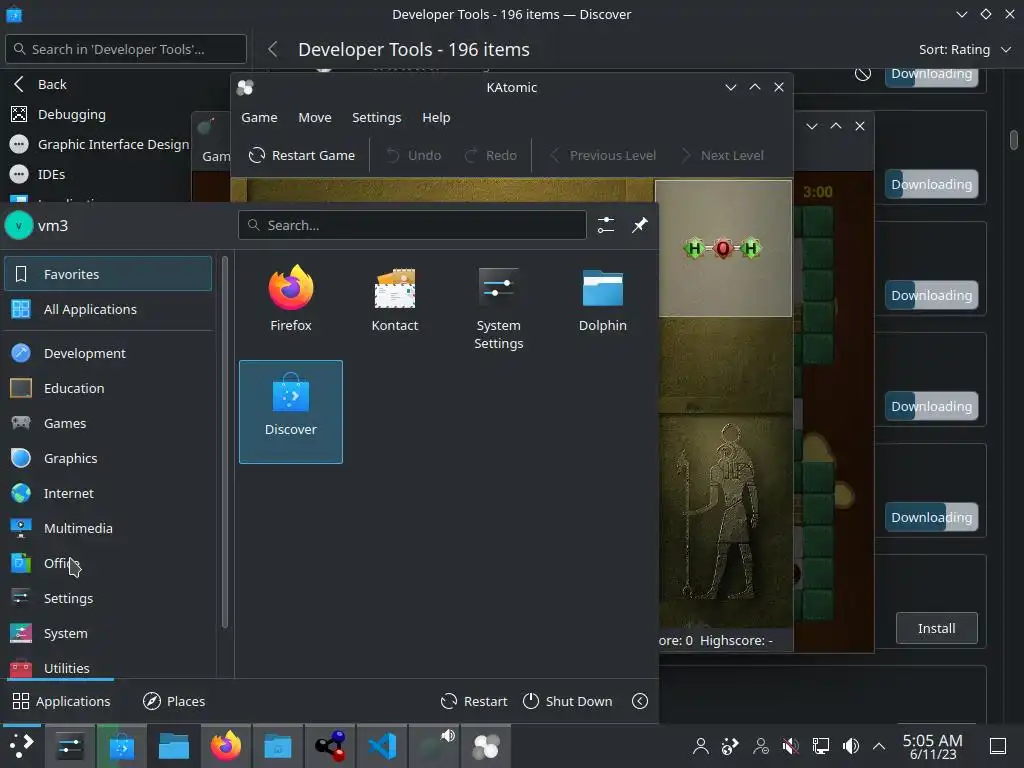This screenshot has height=768, width=1024.
Task: Open the Office category
Action: [x=108, y=563]
